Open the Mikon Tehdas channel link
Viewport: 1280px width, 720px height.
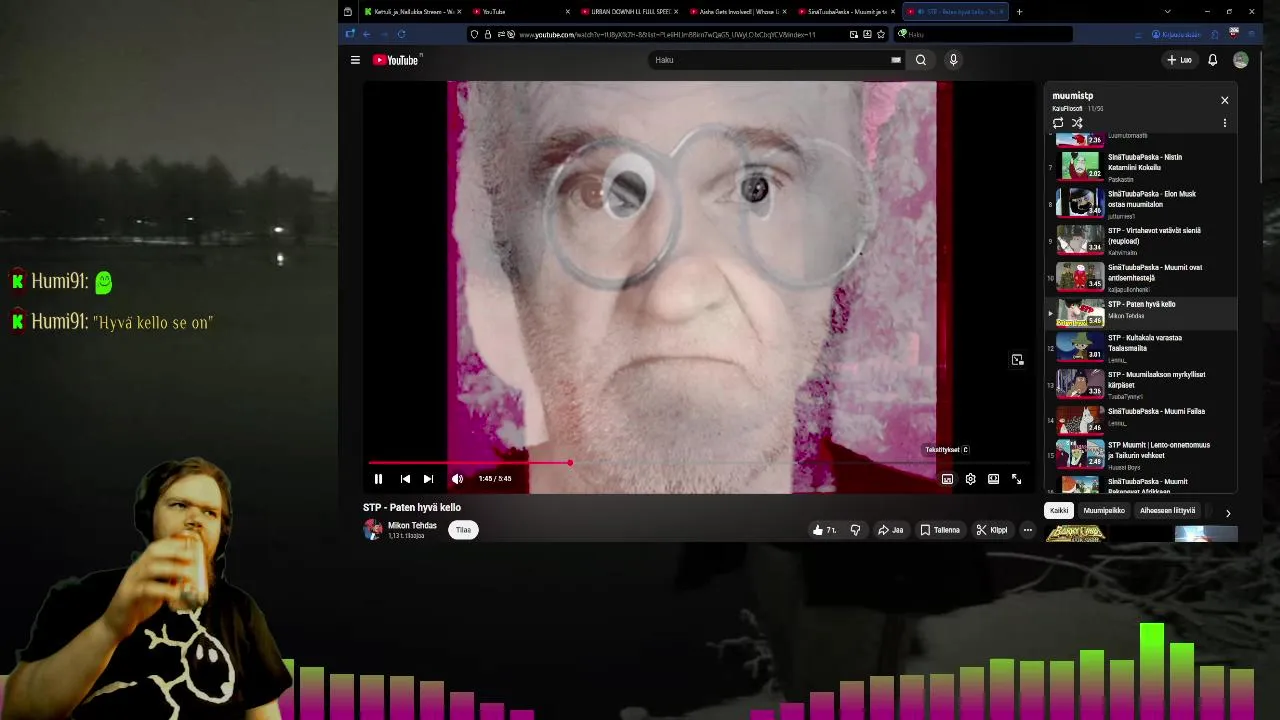pos(412,526)
